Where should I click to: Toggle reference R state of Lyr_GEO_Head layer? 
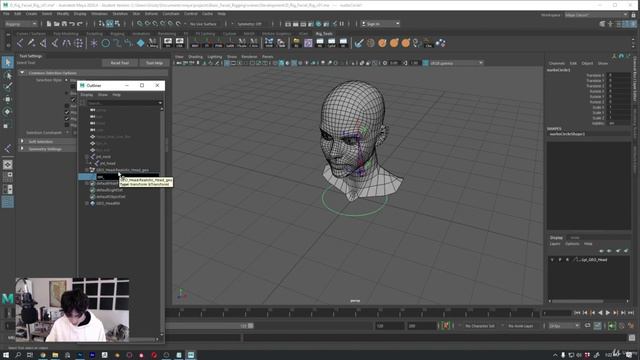pos(567,260)
